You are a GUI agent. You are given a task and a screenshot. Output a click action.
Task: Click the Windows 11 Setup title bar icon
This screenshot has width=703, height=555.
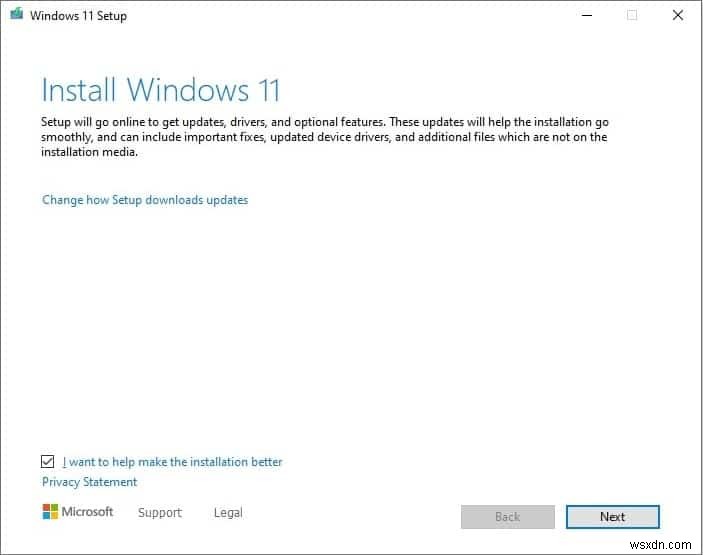point(17,14)
